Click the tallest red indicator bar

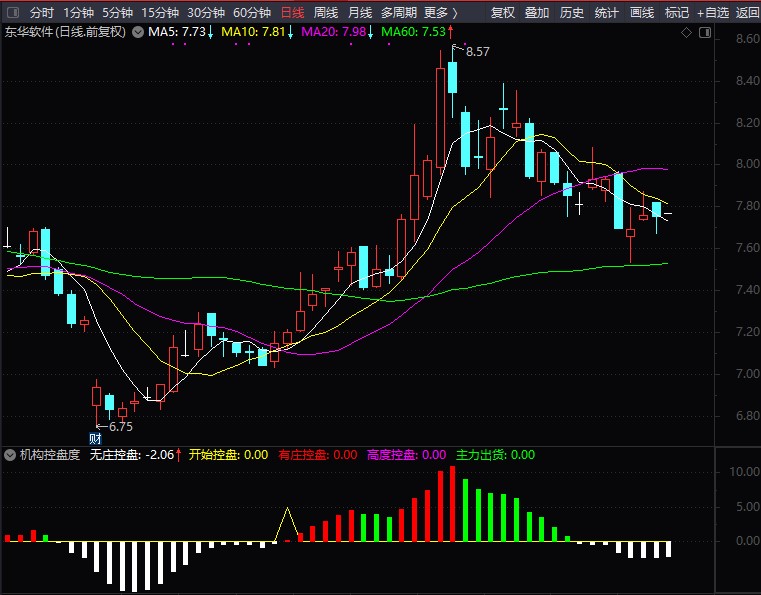452,504
